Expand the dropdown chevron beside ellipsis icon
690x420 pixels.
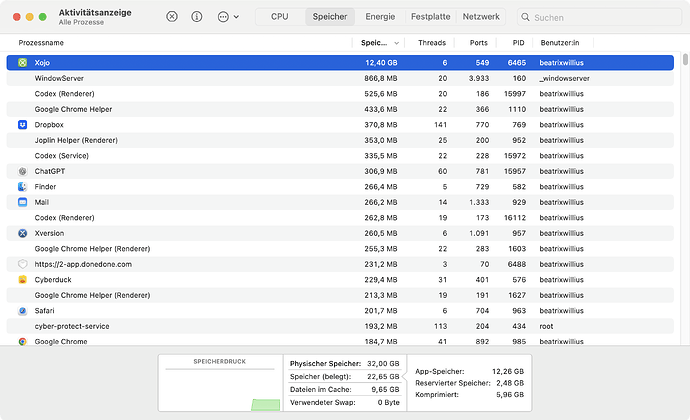point(236,17)
